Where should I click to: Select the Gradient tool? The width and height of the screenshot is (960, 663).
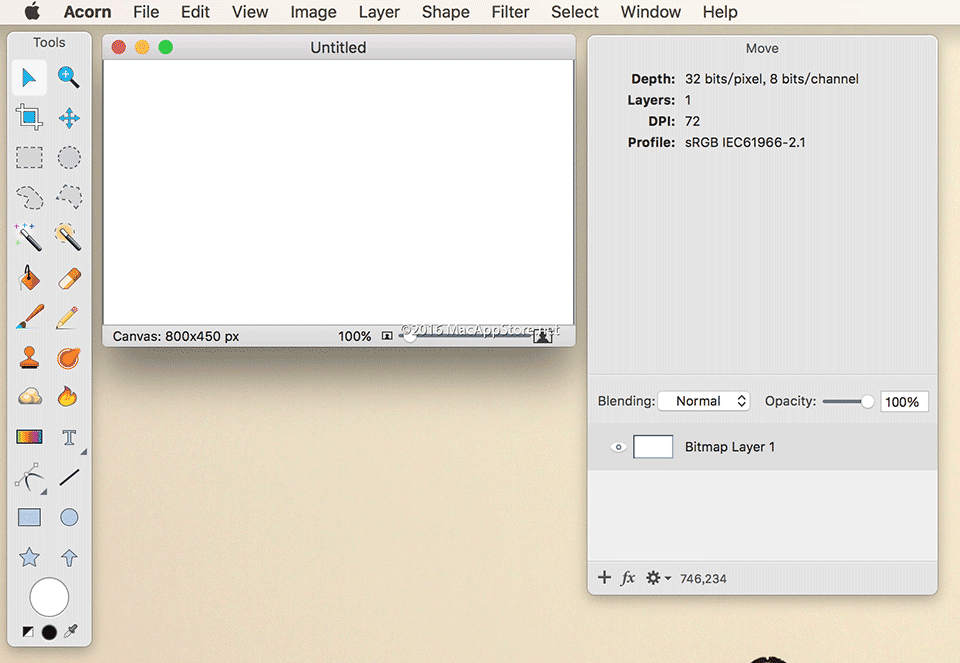29,437
